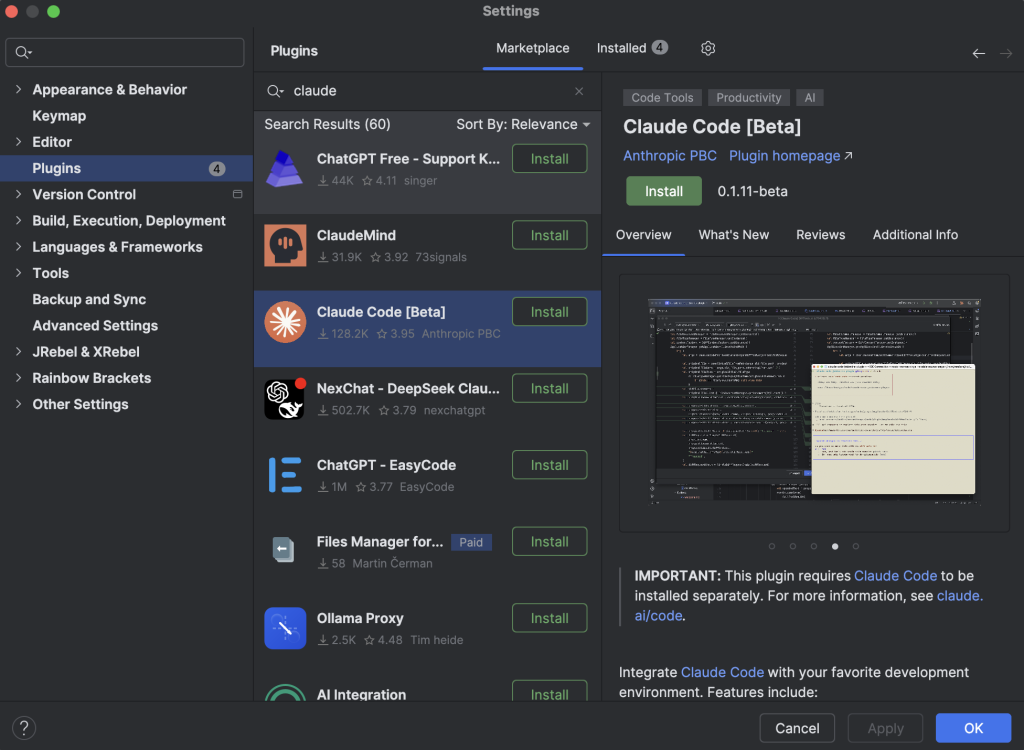Expand the Rainbow Brackets section
This screenshot has width=1024, height=750.
pos(18,377)
